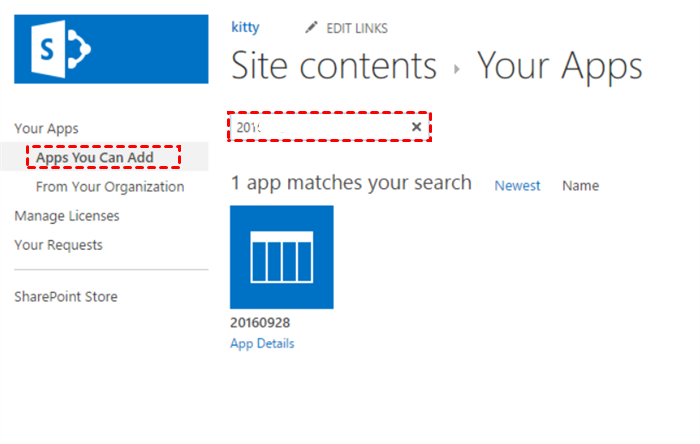Viewport: 700px width, 444px height.
Task: Click the breadcrumb arrow after Site contents
Action: point(457,70)
